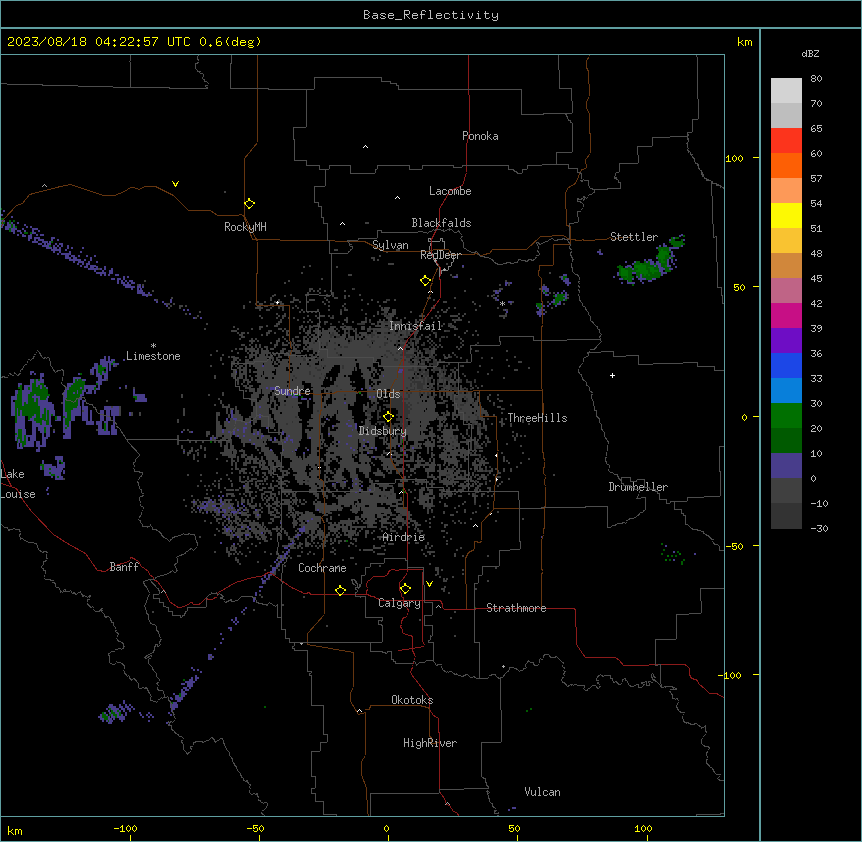Image resolution: width=862 pixels, height=842 pixels.
Task: Select the magenta swatch in dBZ legend
Action: pos(786,315)
